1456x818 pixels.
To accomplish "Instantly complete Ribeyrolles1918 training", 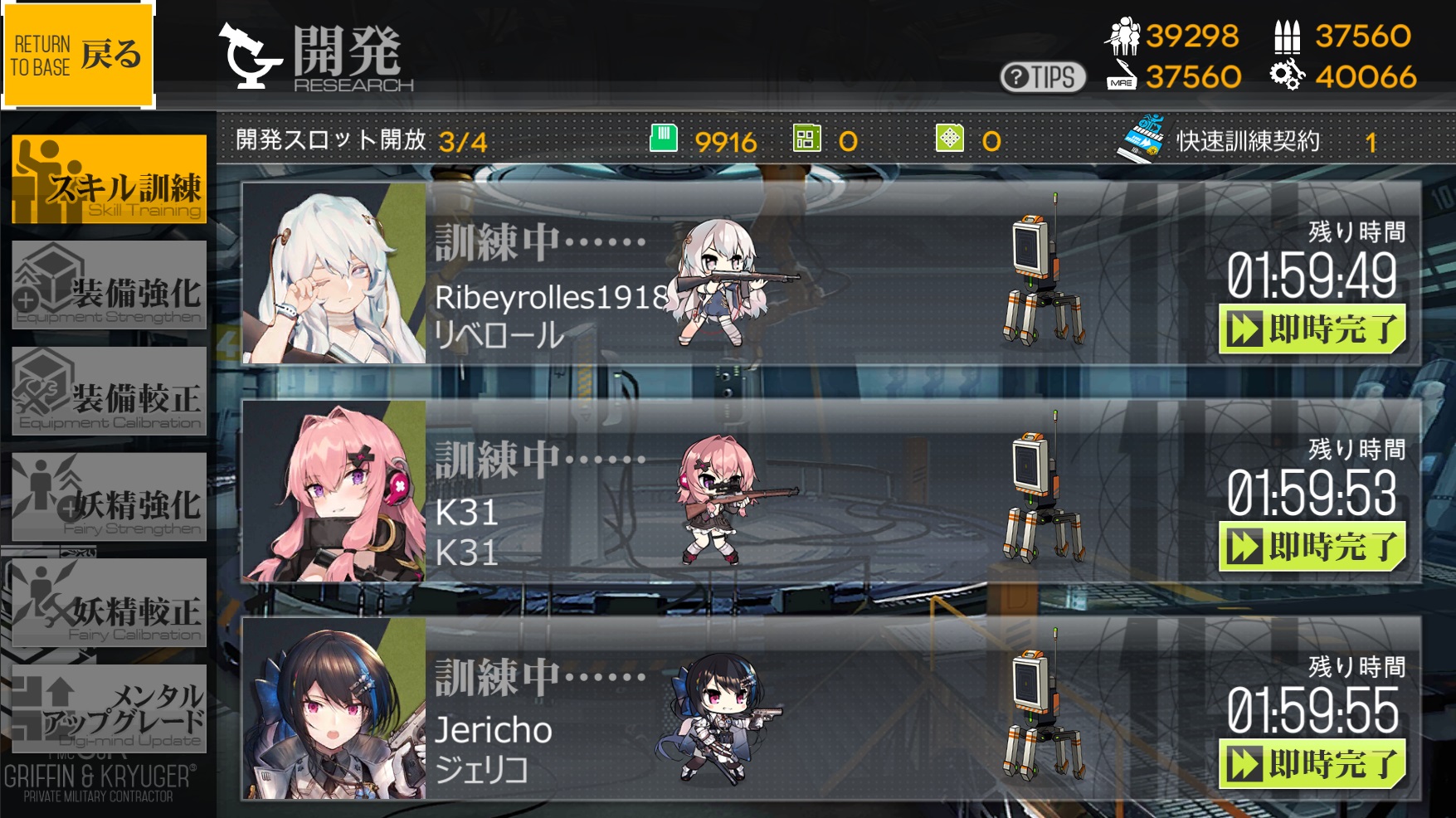I will click(1312, 329).
